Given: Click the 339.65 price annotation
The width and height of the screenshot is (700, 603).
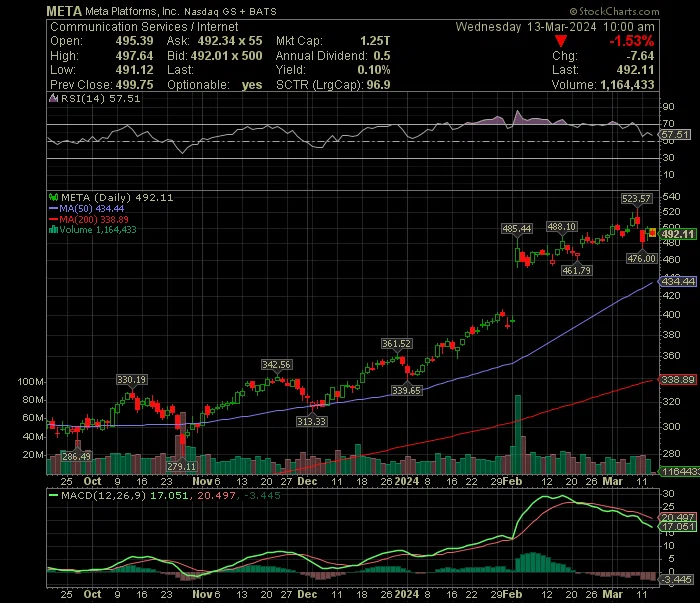Looking at the screenshot, I should 406,391.
